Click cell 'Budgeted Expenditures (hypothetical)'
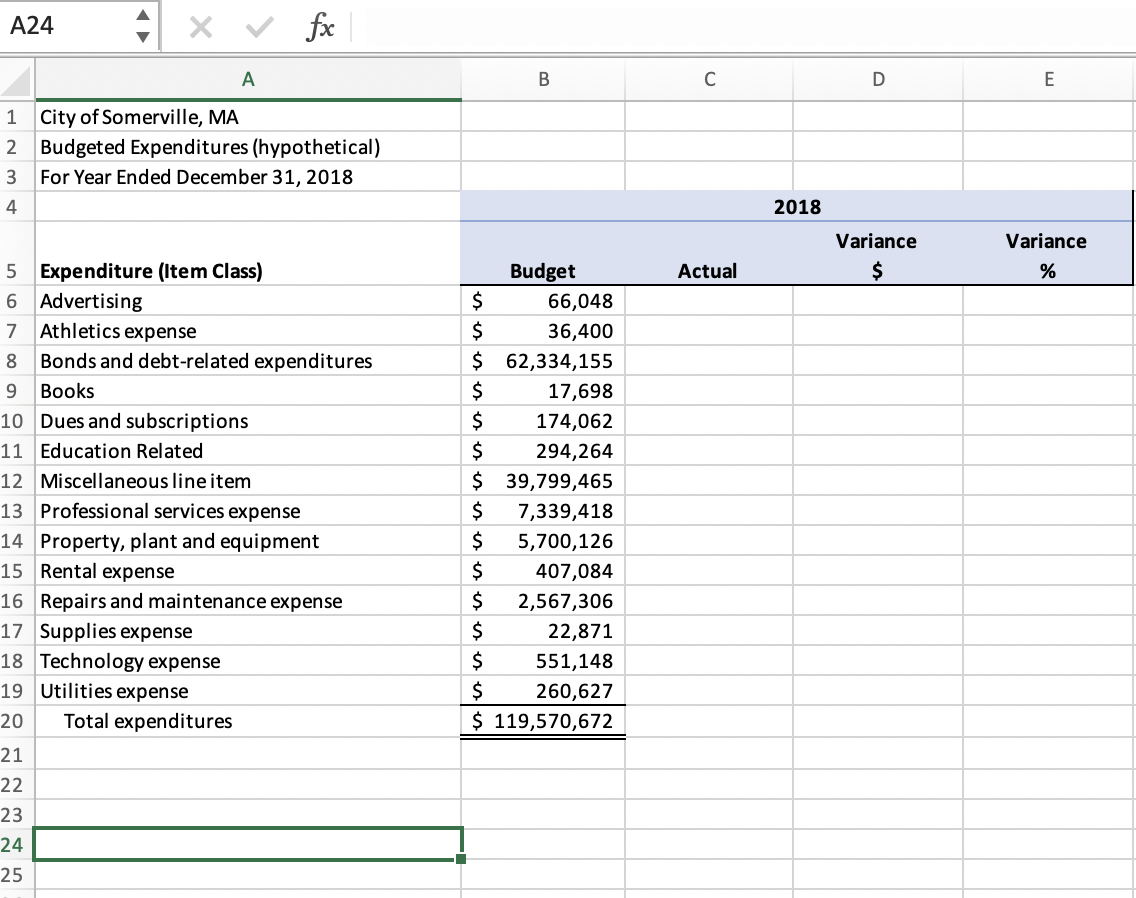Viewport: 1136px width, 898px height. 248,147
